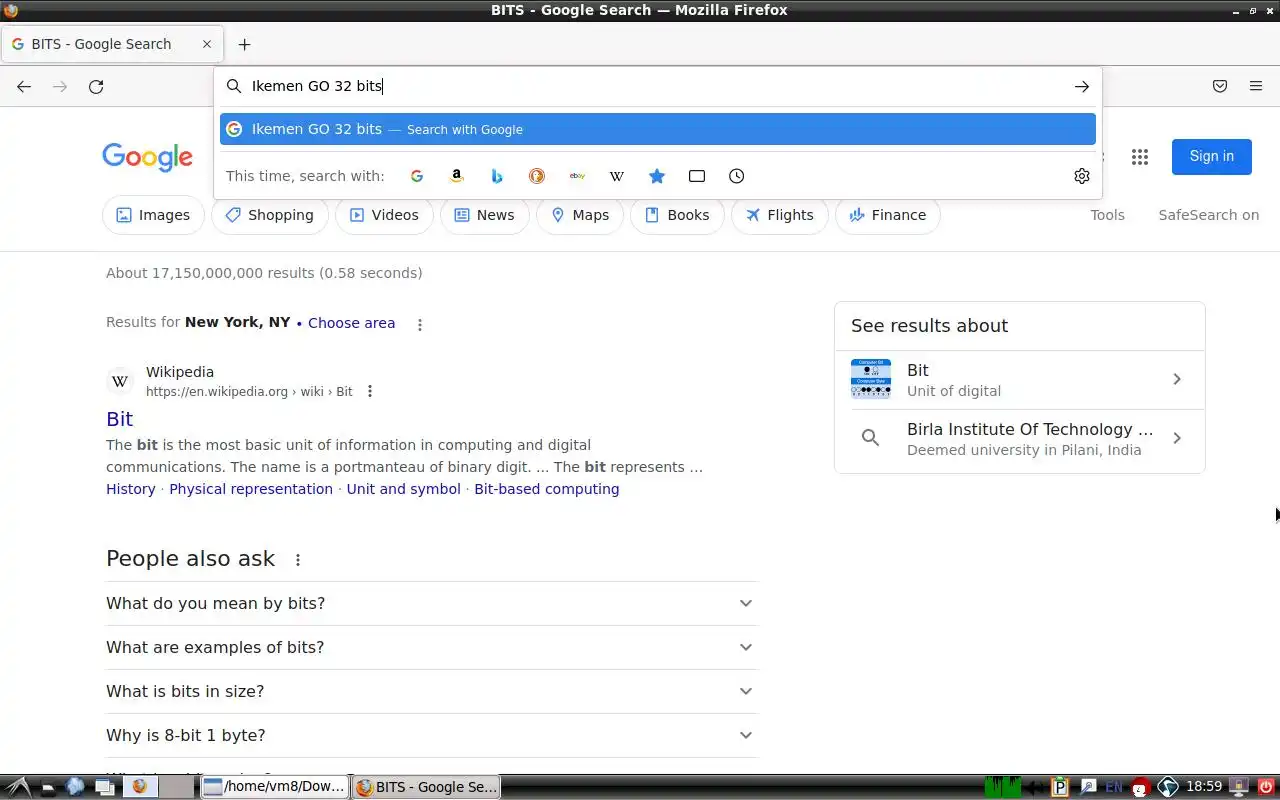Viewport: 1280px width, 800px height.
Task: Expand "What are examples of bits?"
Action: tap(432, 647)
